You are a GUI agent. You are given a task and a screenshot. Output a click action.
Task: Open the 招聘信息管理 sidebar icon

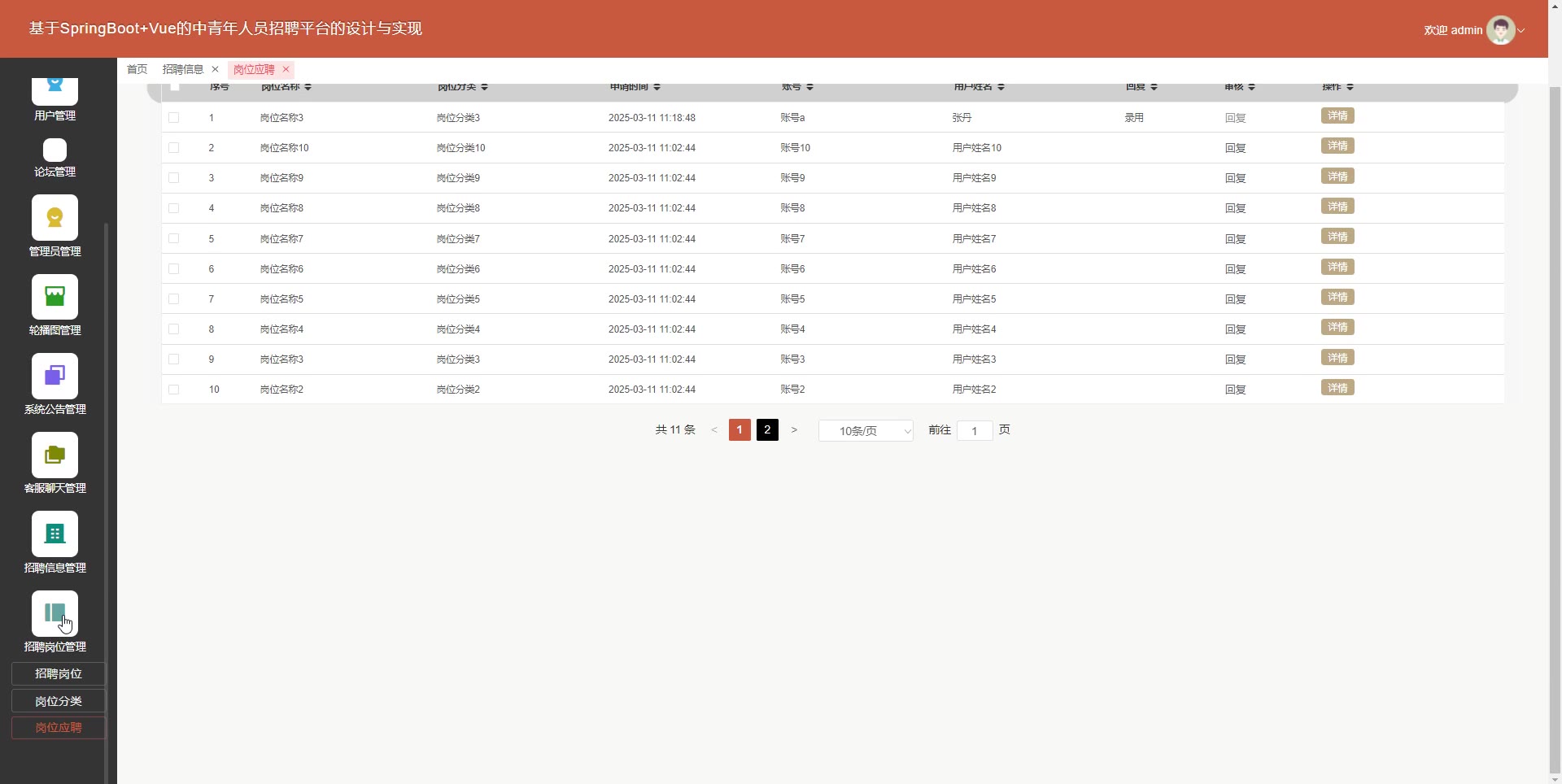coord(55,534)
